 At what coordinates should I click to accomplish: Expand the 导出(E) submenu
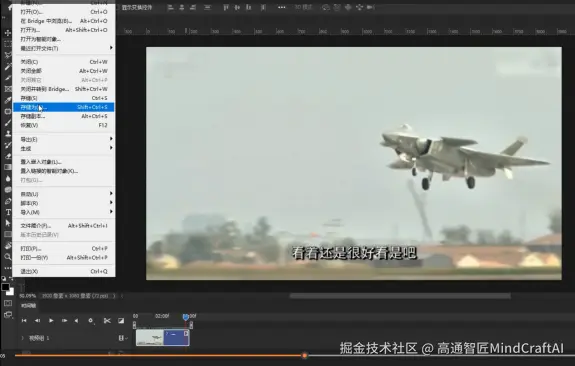[64, 139]
